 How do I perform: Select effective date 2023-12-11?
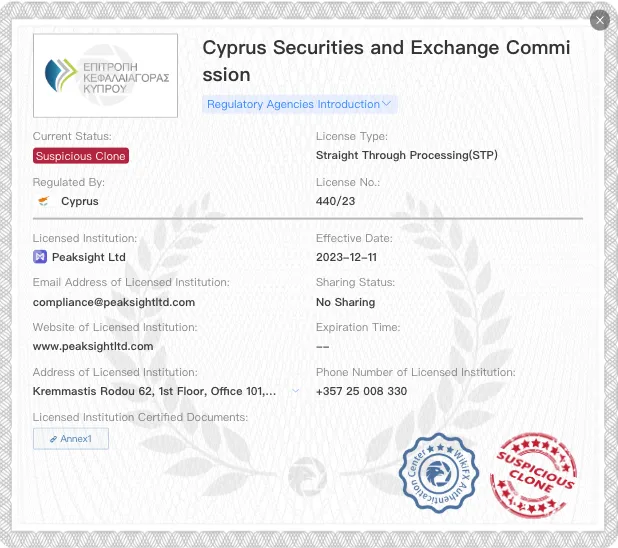pos(346,257)
